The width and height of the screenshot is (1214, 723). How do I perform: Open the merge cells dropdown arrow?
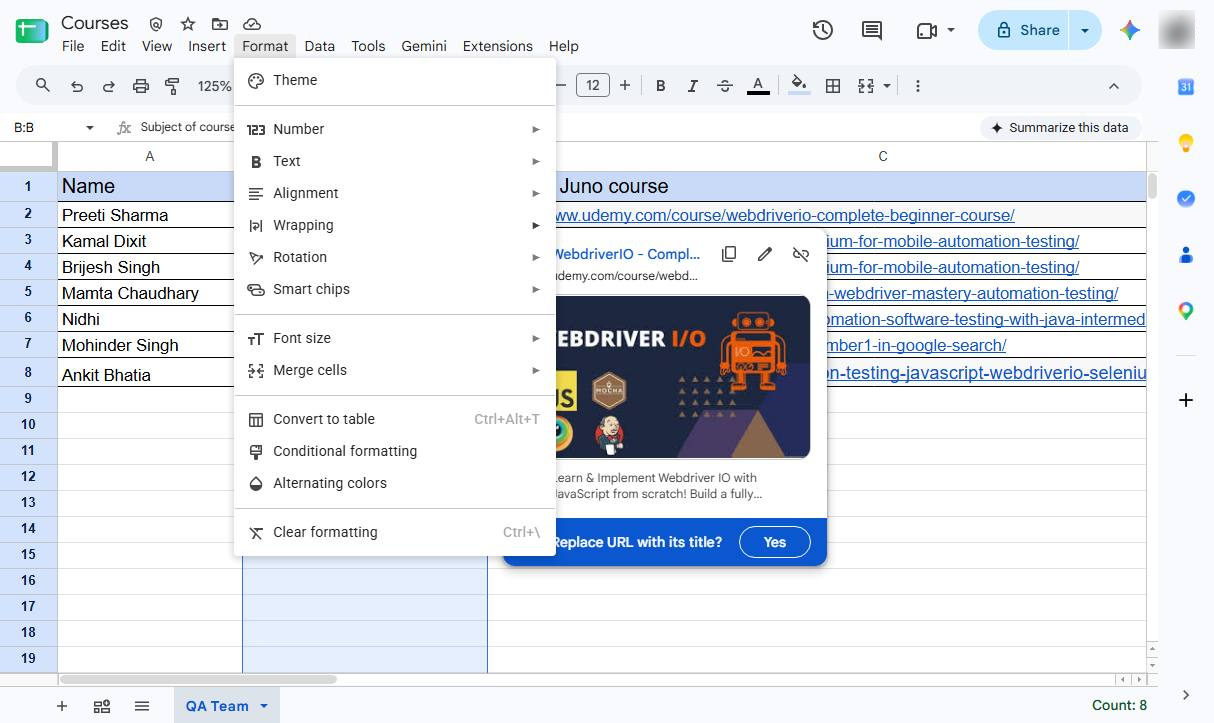[886, 86]
